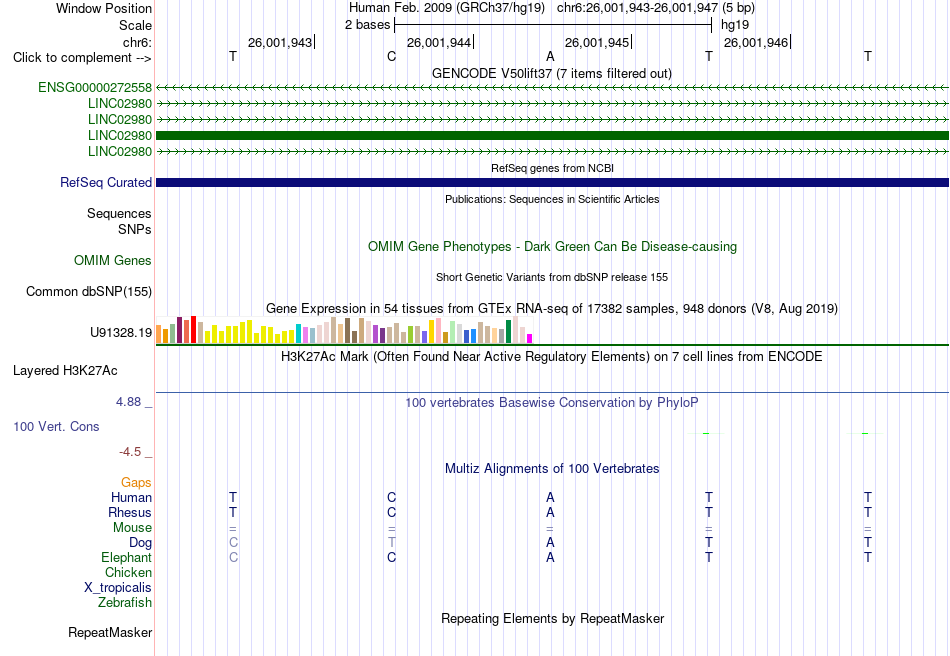Open the RefSeq Curated track label

point(106,182)
